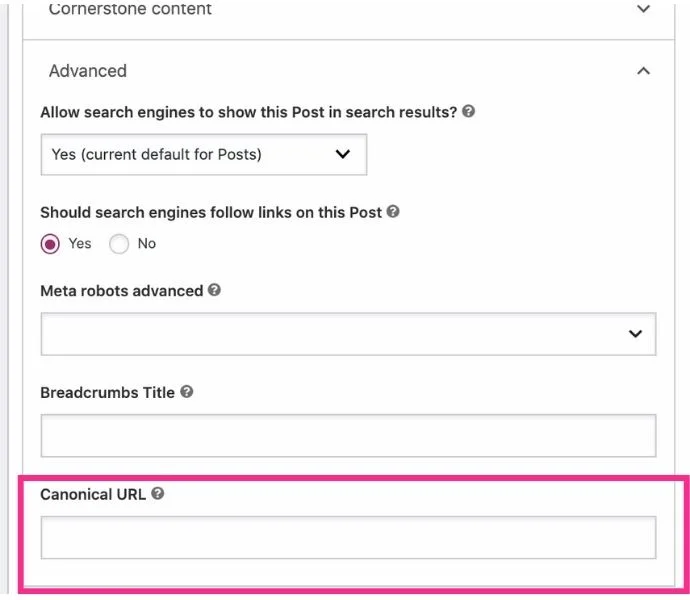
Task: Expand Cornerstone content section chevron
Action: point(643,9)
